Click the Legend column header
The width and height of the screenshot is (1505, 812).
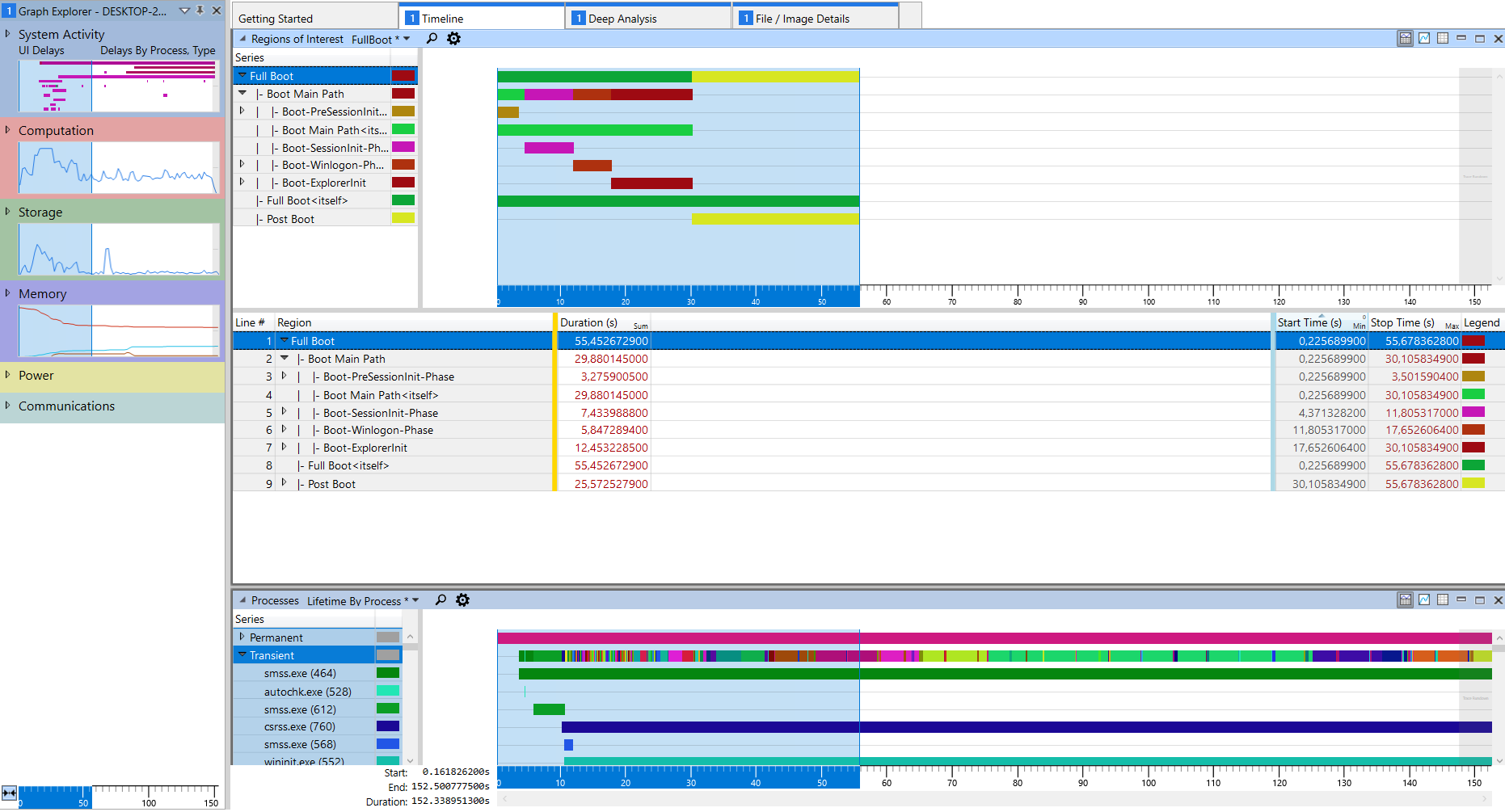point(1482,322)
